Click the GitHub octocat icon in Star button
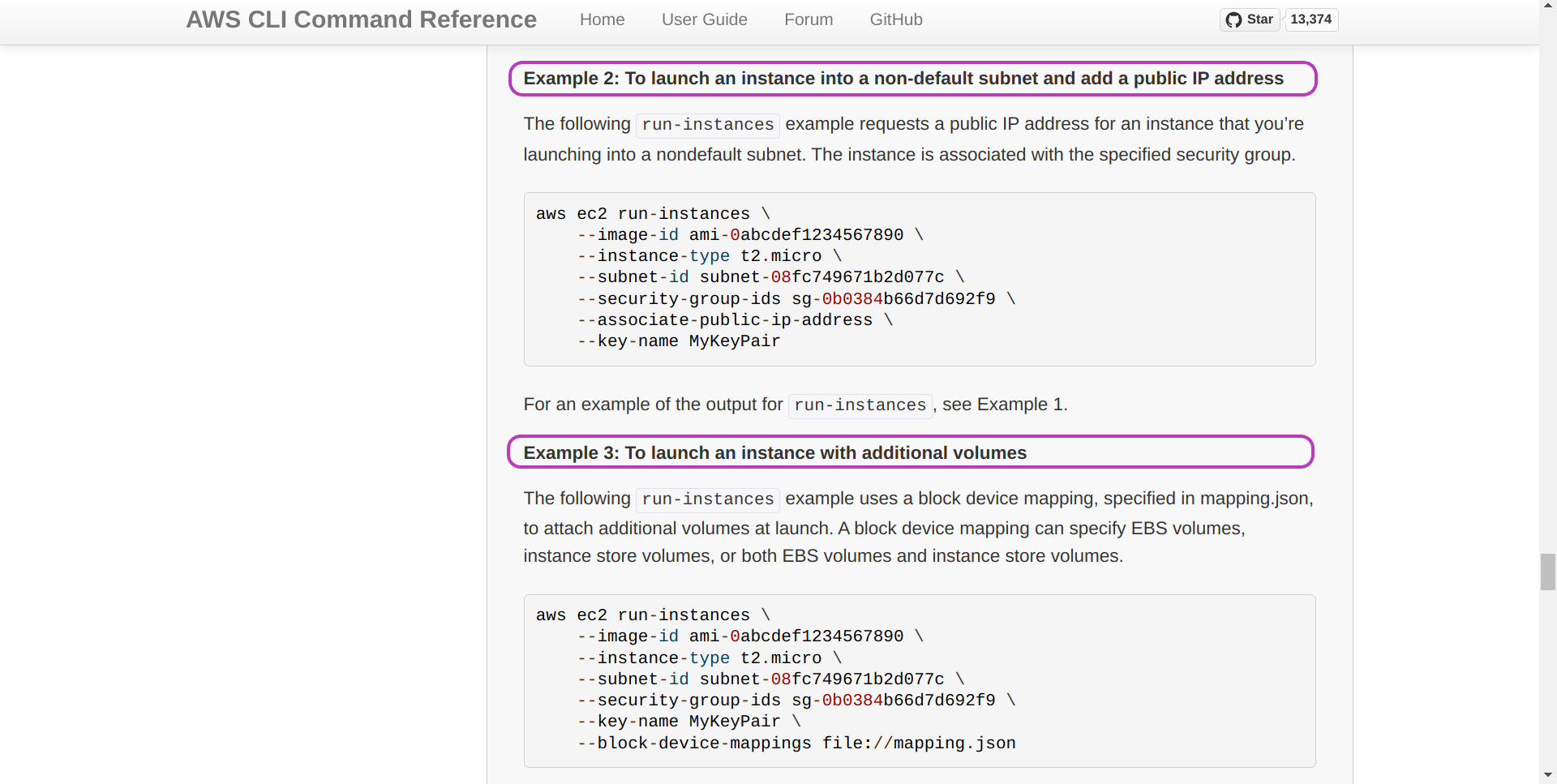This screenshot has height=784, width=1557. (1233, 20)
